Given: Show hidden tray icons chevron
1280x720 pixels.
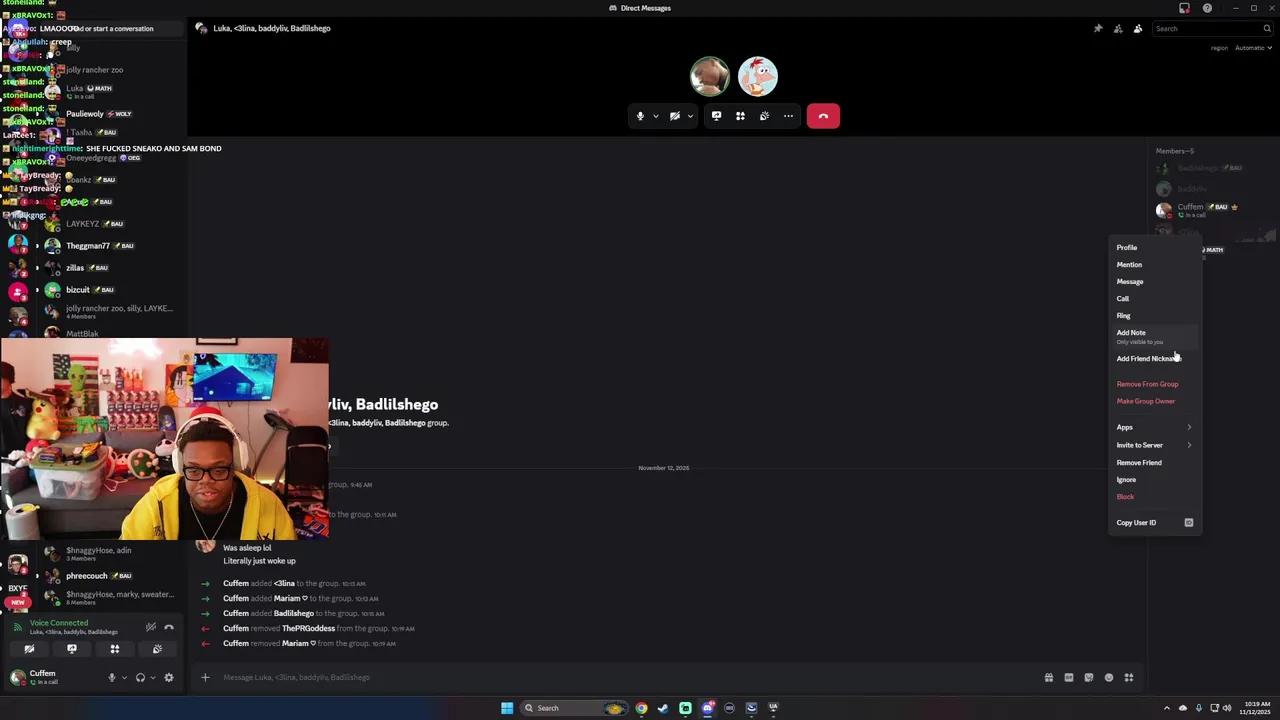Looking at the screenshot, I should (1166, 708).
